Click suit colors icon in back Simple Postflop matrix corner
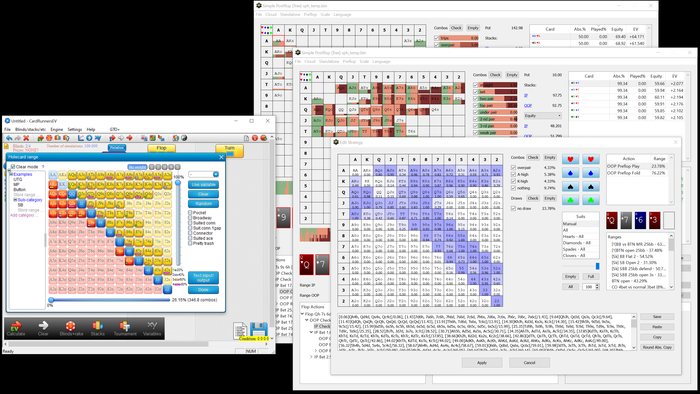 (x=267, y=30)
